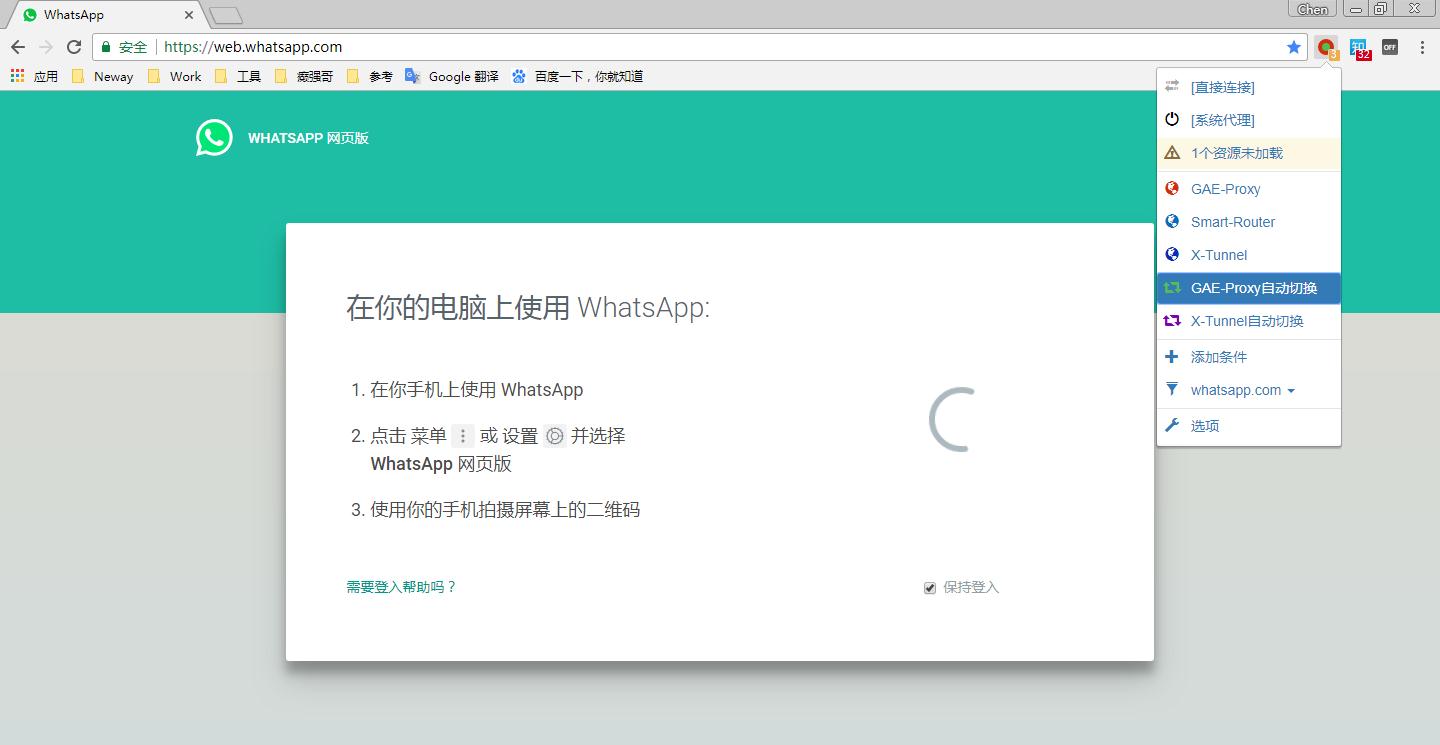Open the Work bookmark folder
Viewport: 1440px width, 745px height.
[x=175, y=76]
